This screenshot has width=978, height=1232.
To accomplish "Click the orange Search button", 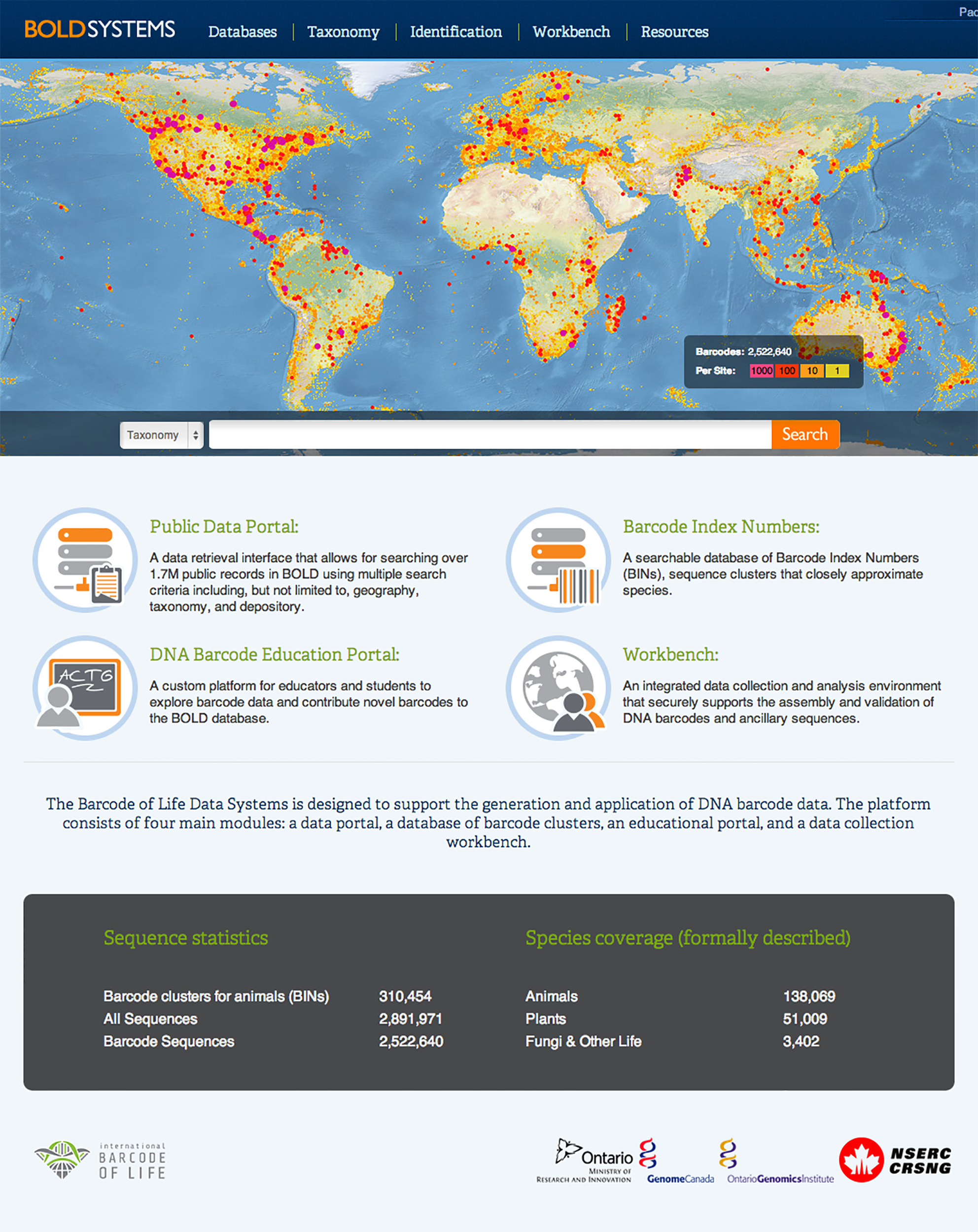I will (805, 434).
